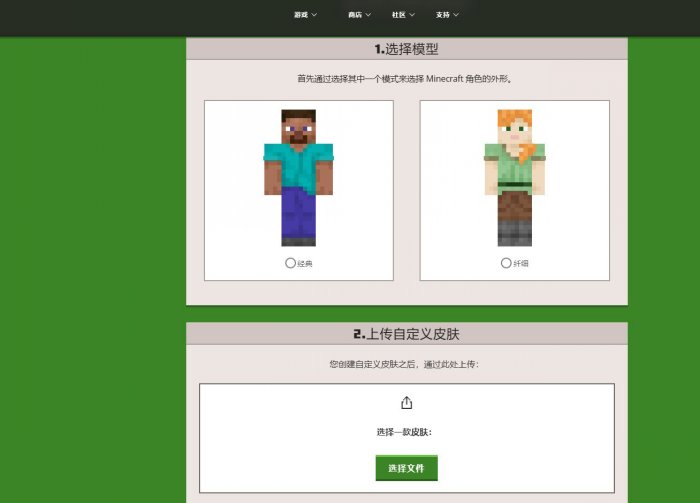700x503 pixels.
Task: Click the upload arrow icon
Action: (407, 403)
